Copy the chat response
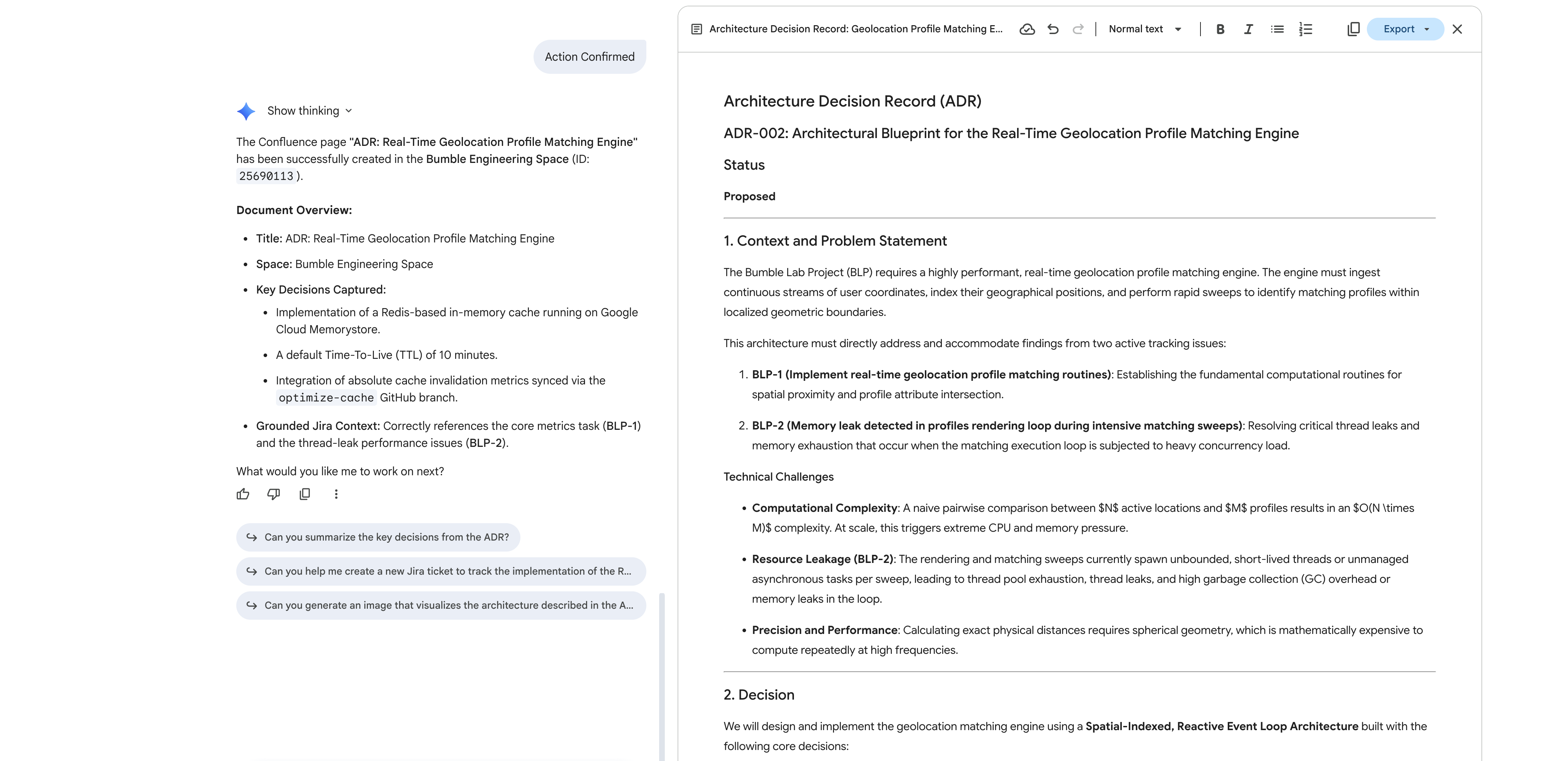The image size is (1568, 761). click(x=305, y=494)
